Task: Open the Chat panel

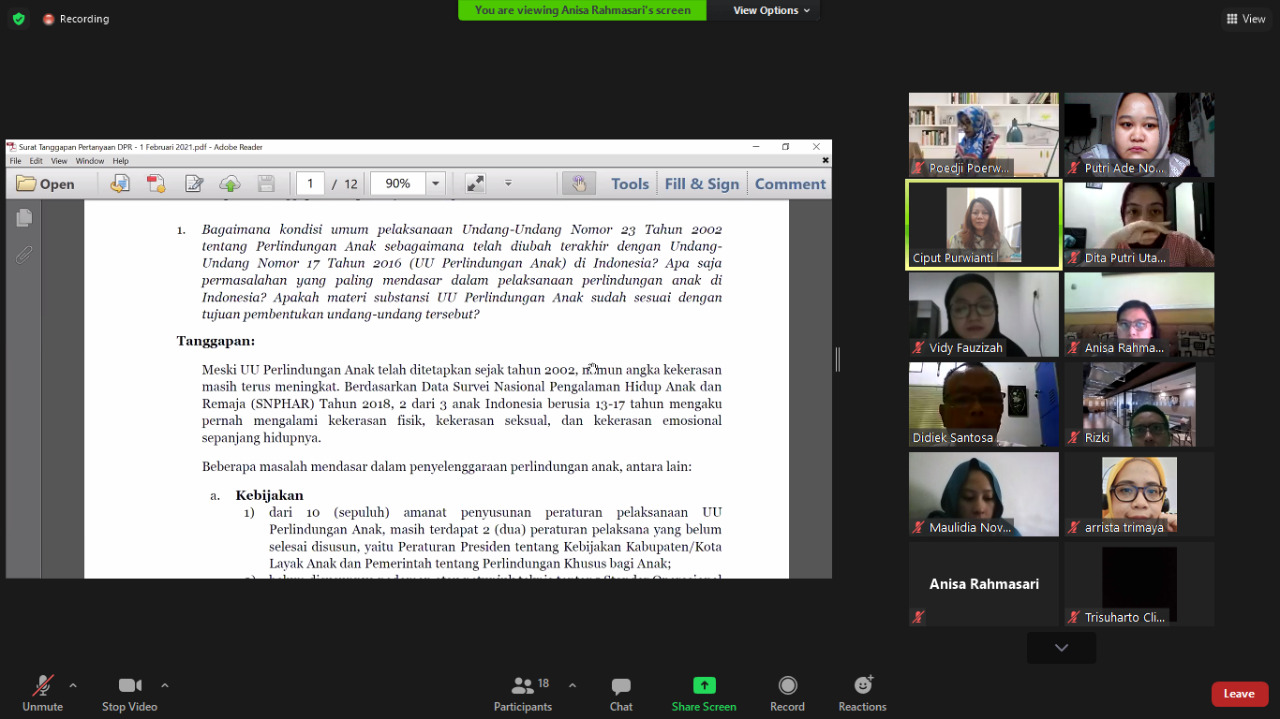Action: (x=621, y=692)
